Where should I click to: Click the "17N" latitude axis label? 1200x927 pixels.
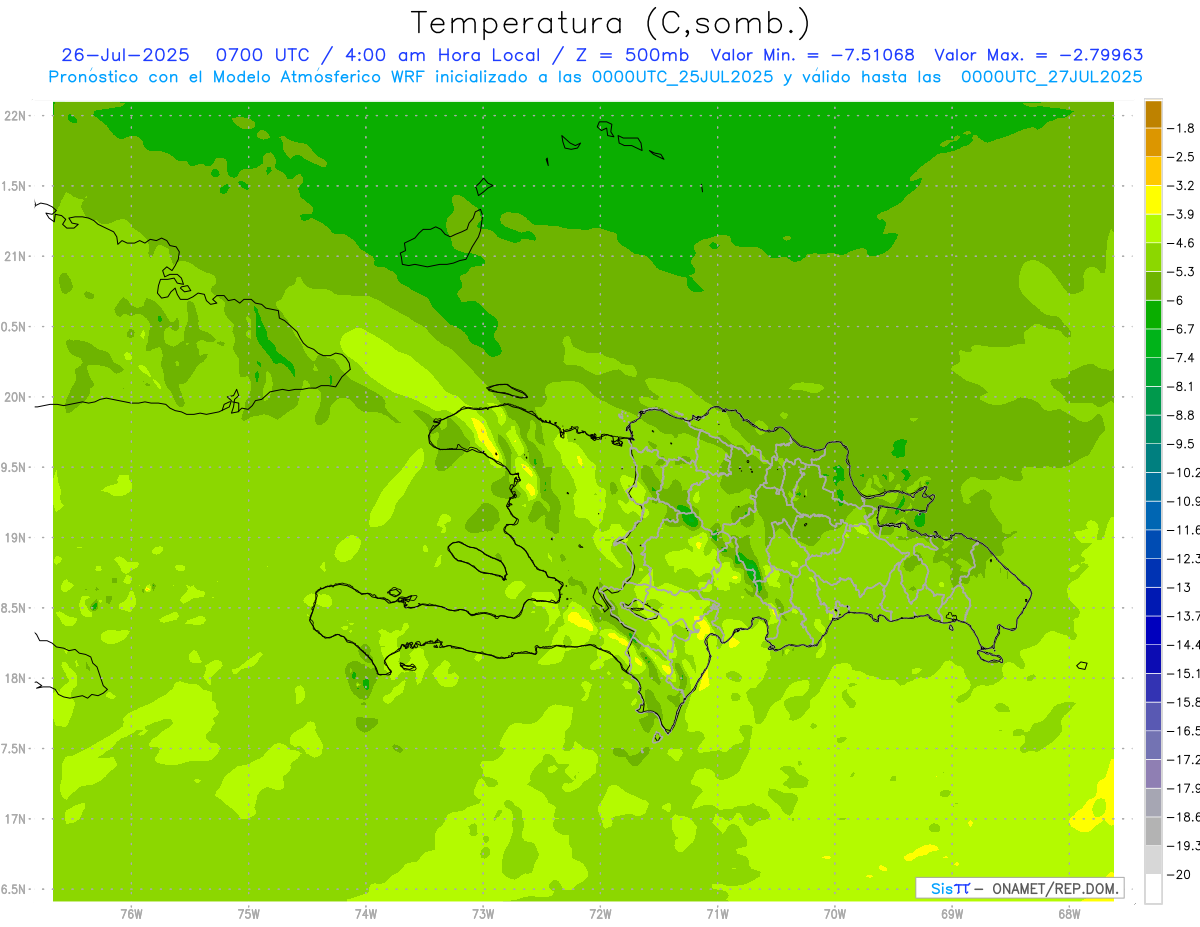click(x=15, y=820)
